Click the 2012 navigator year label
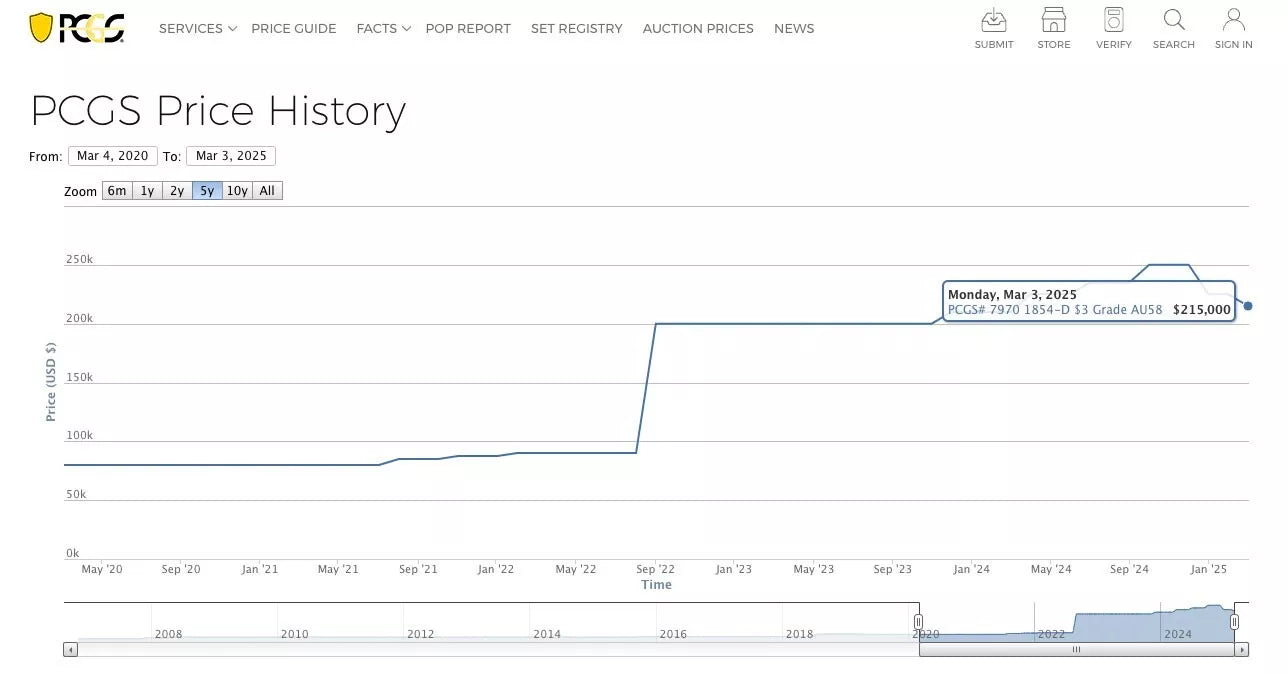The image size is (1288, 674). [x=420, y=634]
